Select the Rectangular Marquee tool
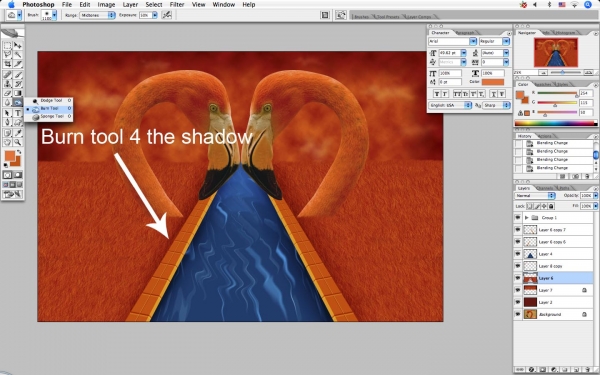The width and height of the screenshot is (600, 375). [x=7, y=45]
